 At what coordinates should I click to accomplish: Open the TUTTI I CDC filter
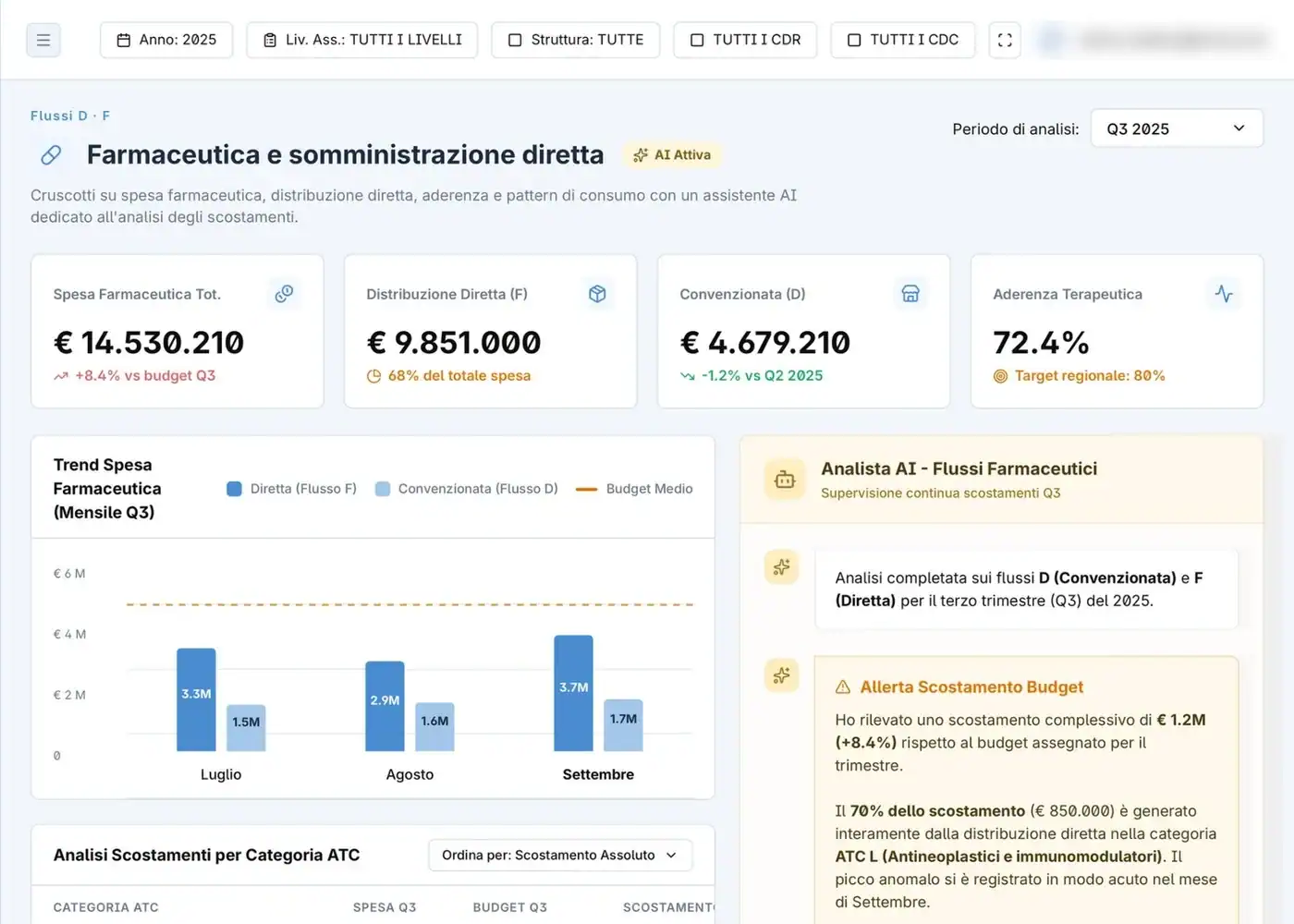coord(903,40)
